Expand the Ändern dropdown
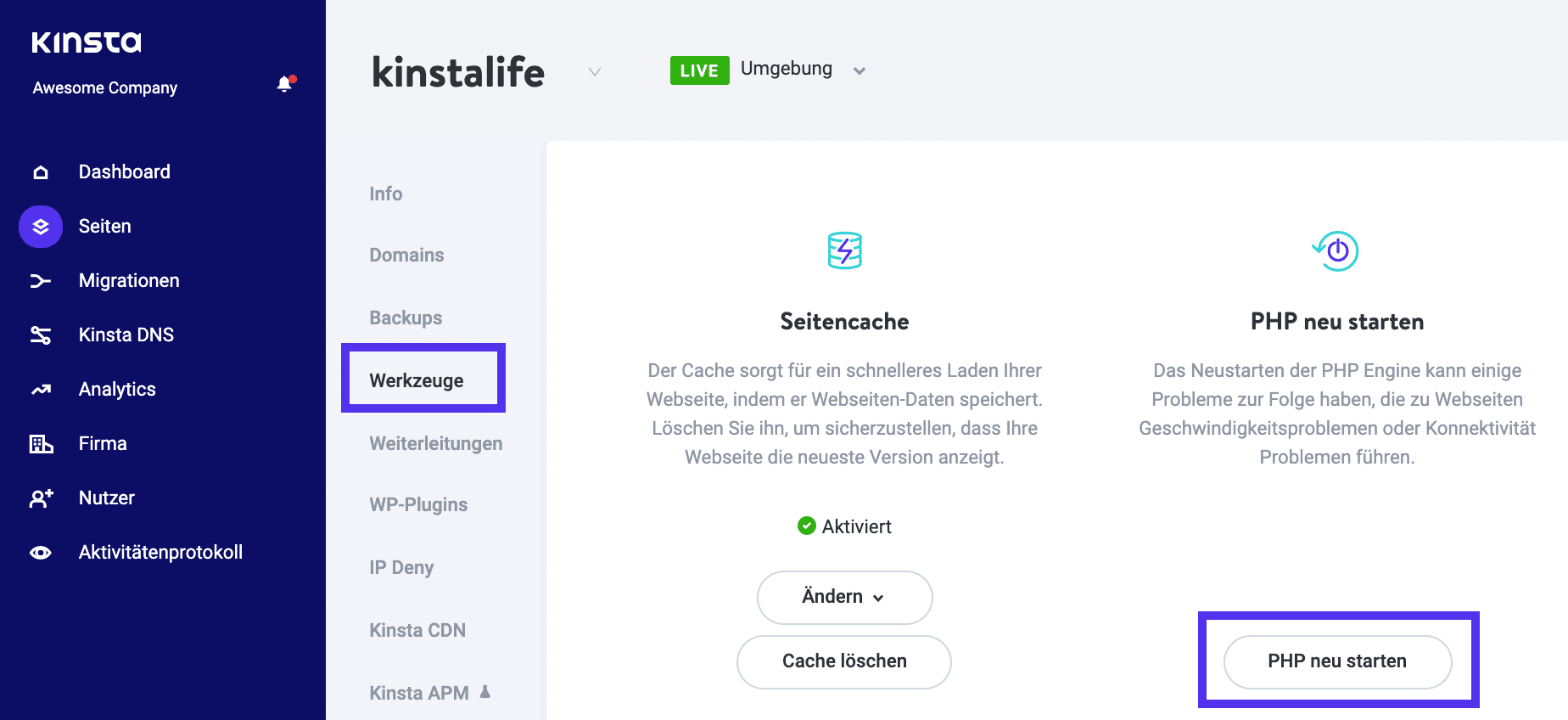Viewport: 1568px width, 720px height. [843, 597]
